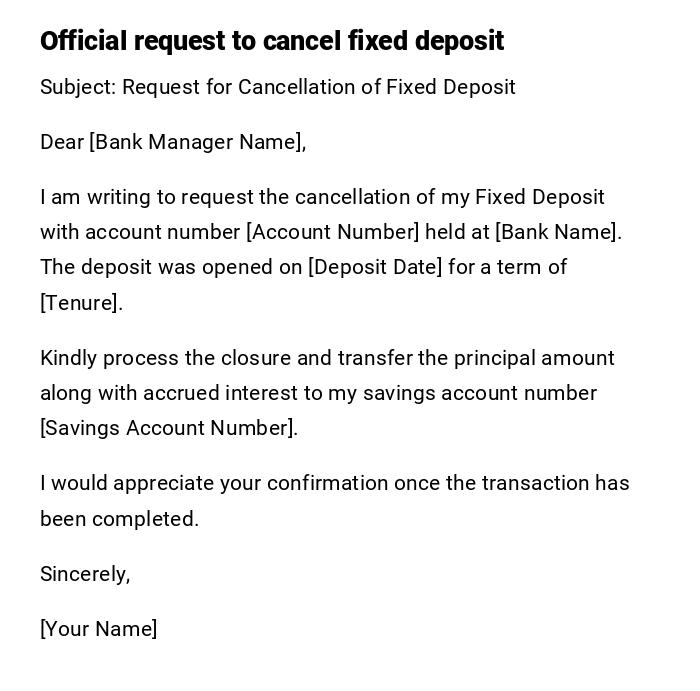Click the words "been completed."
Screen dimensions: 700x691
(x=119, y=519)
